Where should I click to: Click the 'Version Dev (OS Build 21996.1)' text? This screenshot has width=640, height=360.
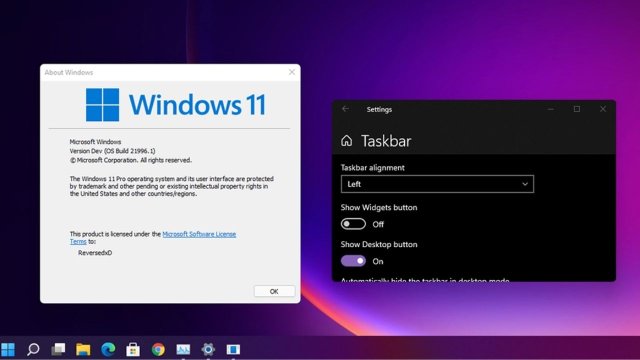click(113, 151)
